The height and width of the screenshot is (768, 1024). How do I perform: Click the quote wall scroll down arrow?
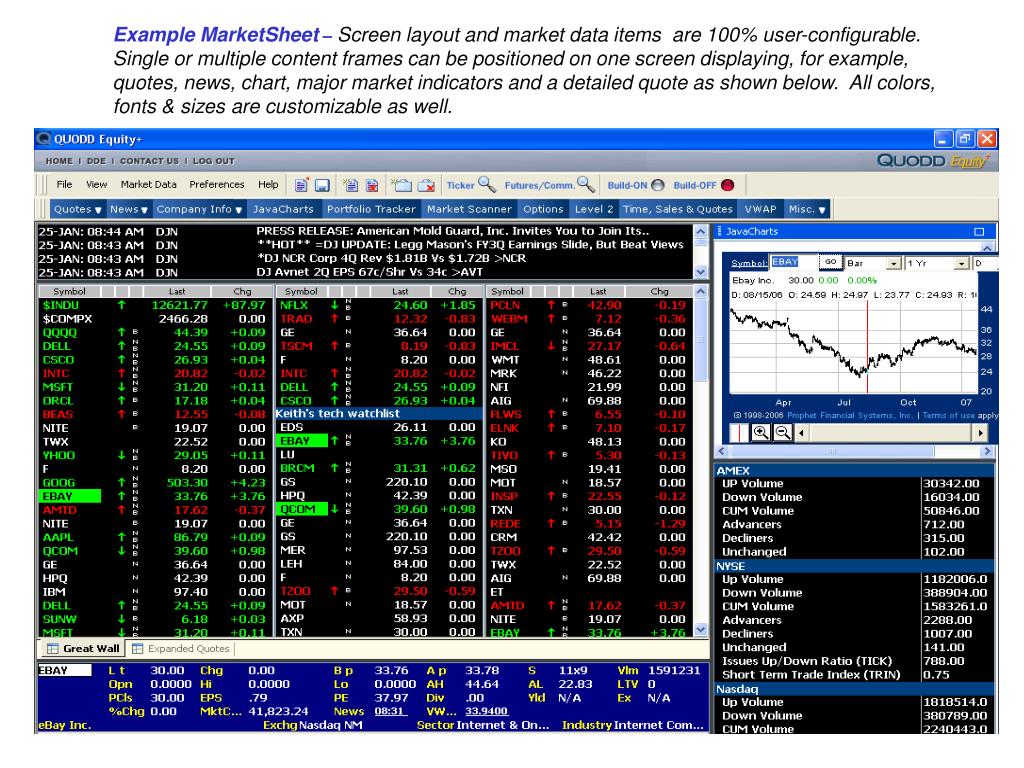[x=701, y=630]
